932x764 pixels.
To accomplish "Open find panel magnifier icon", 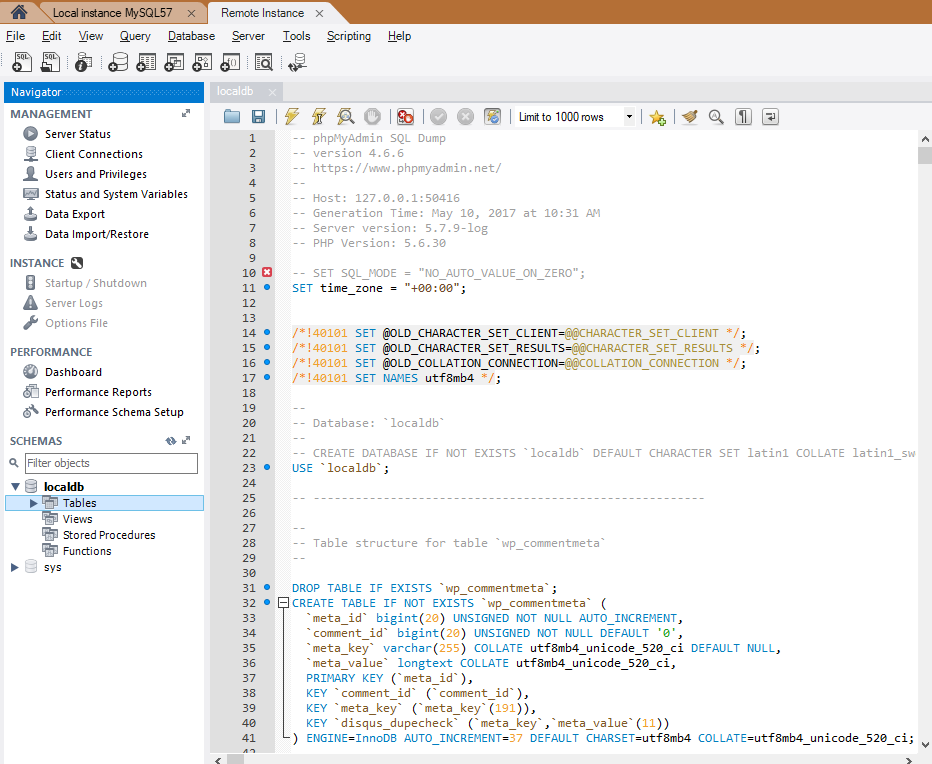I will (716, 117).
